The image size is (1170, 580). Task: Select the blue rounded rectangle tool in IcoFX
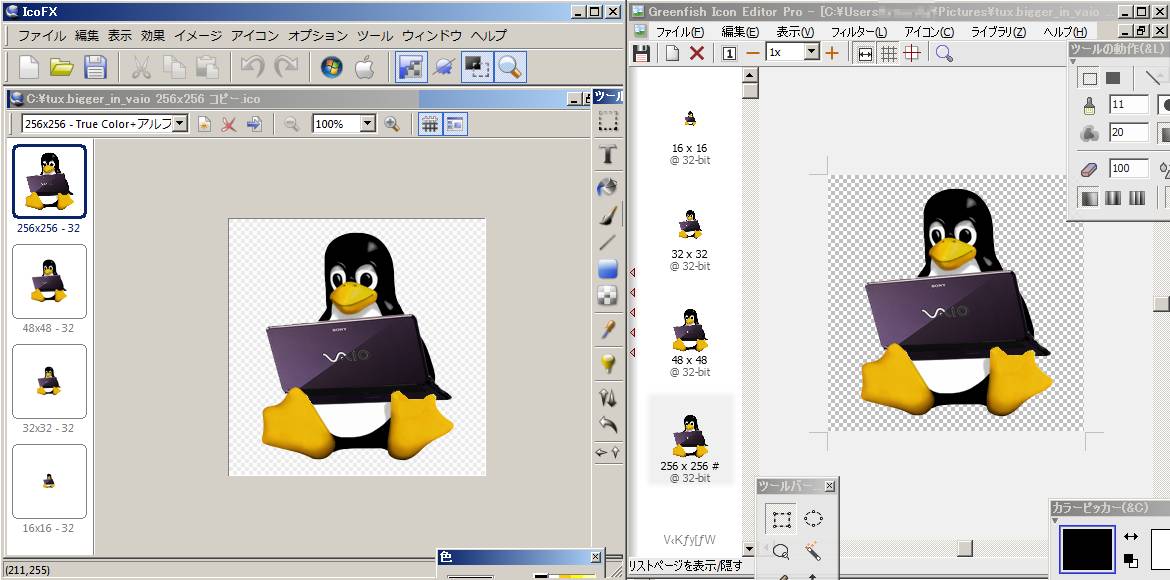tap(609, 269)
